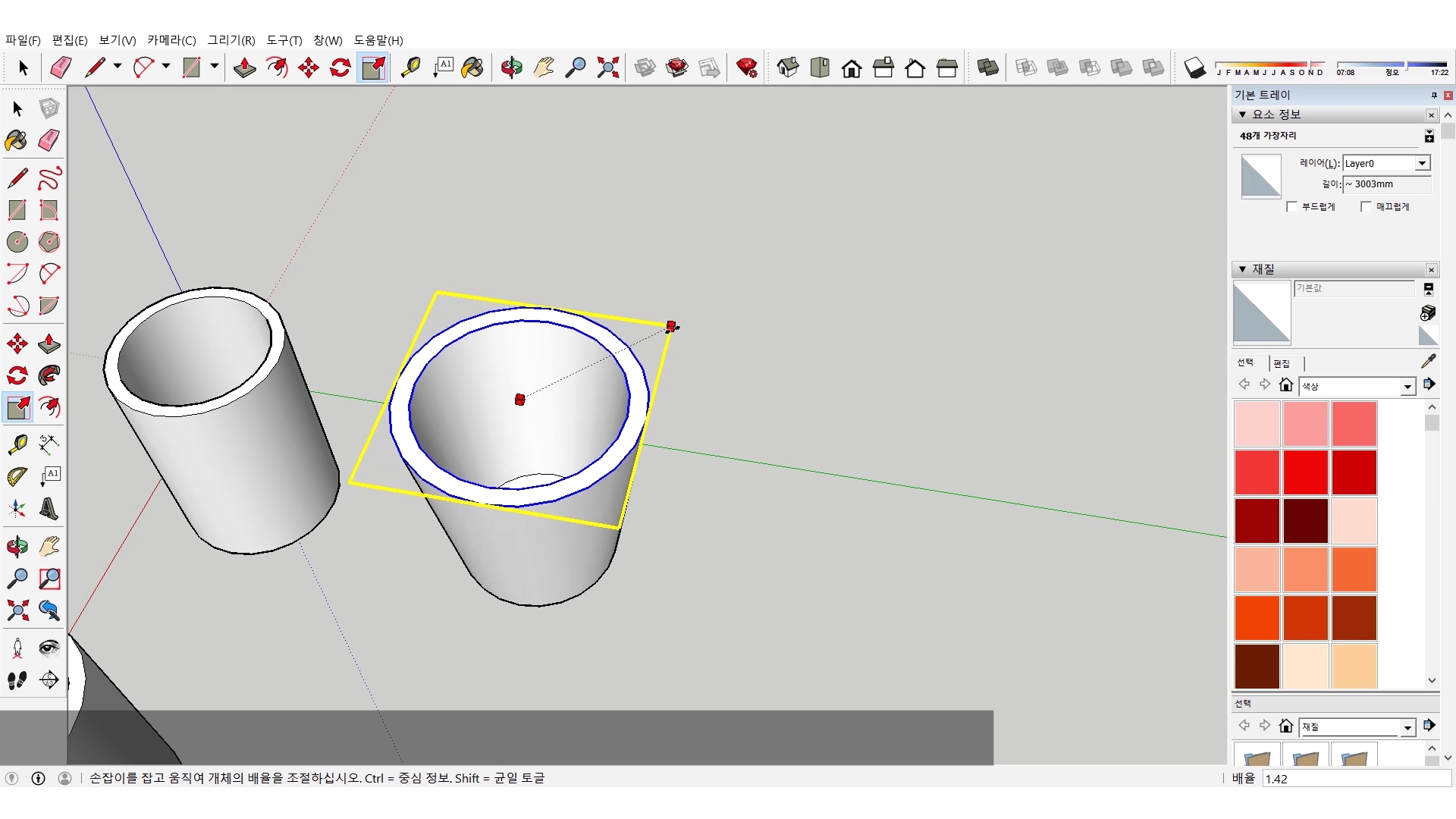The image size is (1456, 819).
Task: Open the Layer0 layer dropdown
Action: pos(1422,163)
